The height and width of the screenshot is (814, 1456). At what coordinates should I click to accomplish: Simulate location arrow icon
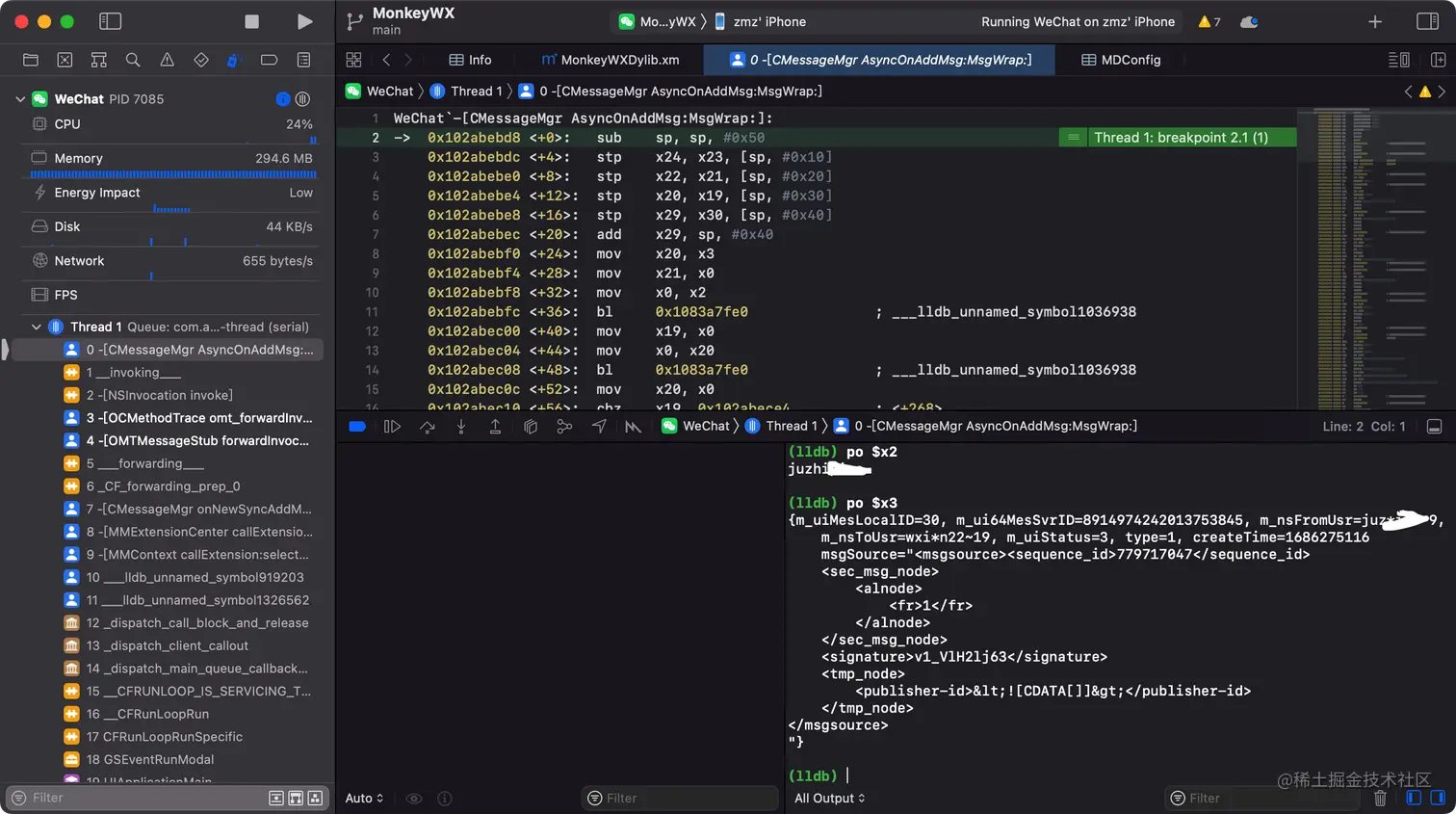point(599,426)
